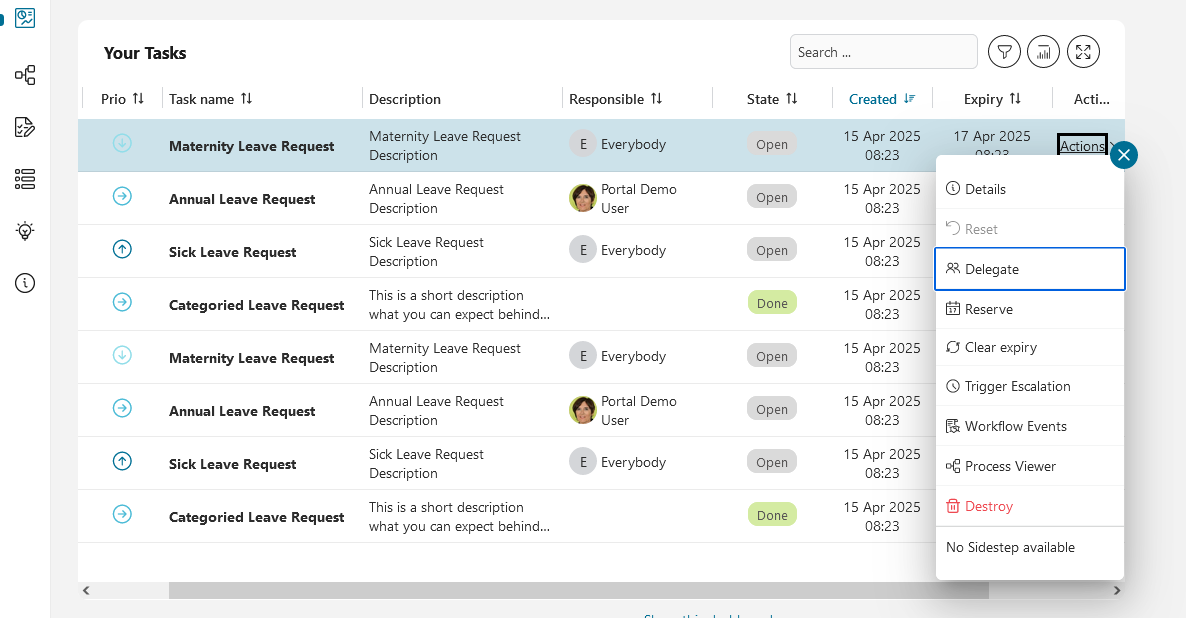The height and width of the screenshot is (618, 1186).
Task: Sort tasks by Prio column
Action: click(x=138, y=99)
